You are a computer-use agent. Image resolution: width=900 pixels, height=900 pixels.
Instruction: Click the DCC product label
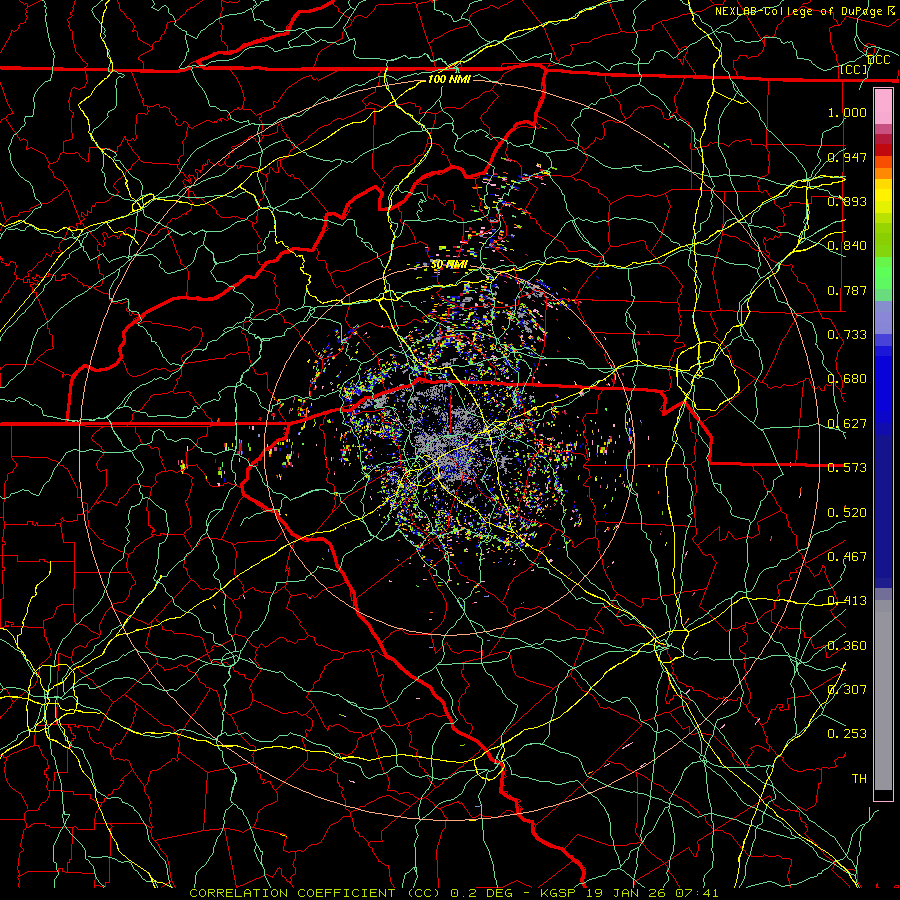(x=879, y=60)
